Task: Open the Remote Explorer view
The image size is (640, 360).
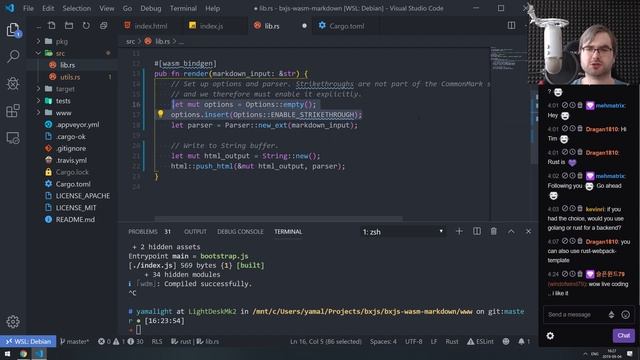Action: coord(13,138)
